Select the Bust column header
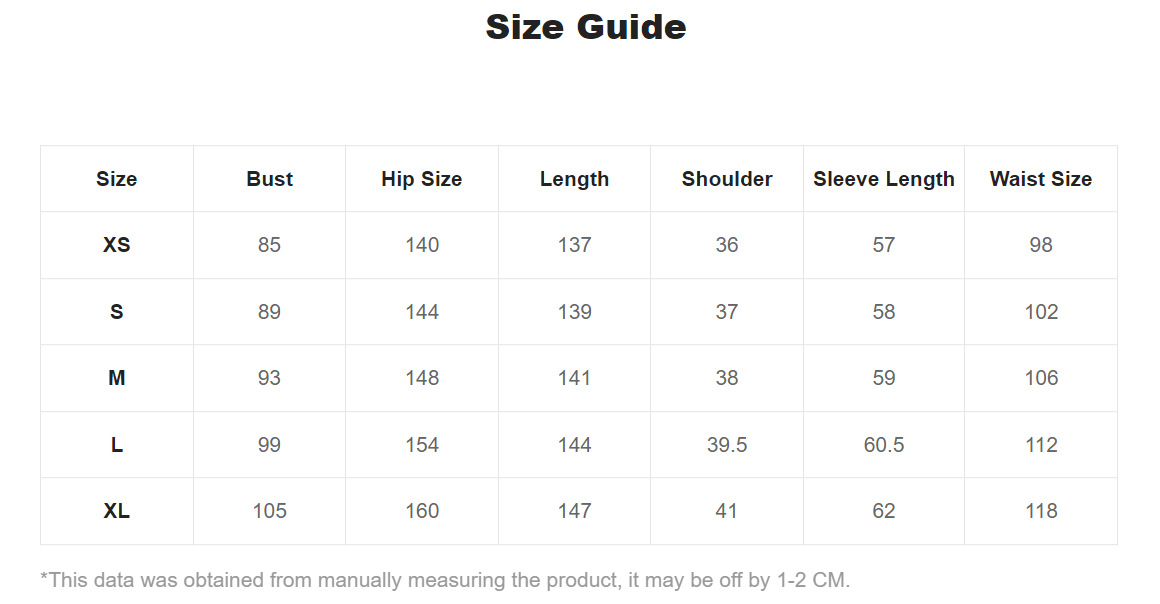 (x=269, y=179)
